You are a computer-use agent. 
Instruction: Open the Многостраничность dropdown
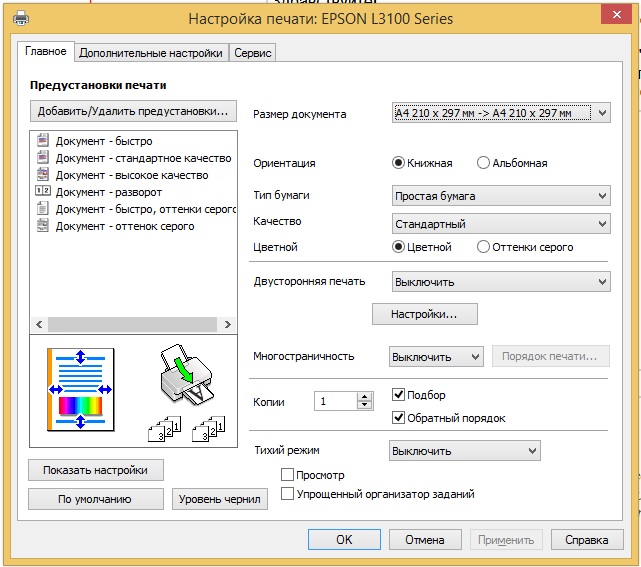pyautogui.click(x=436, y=356)
